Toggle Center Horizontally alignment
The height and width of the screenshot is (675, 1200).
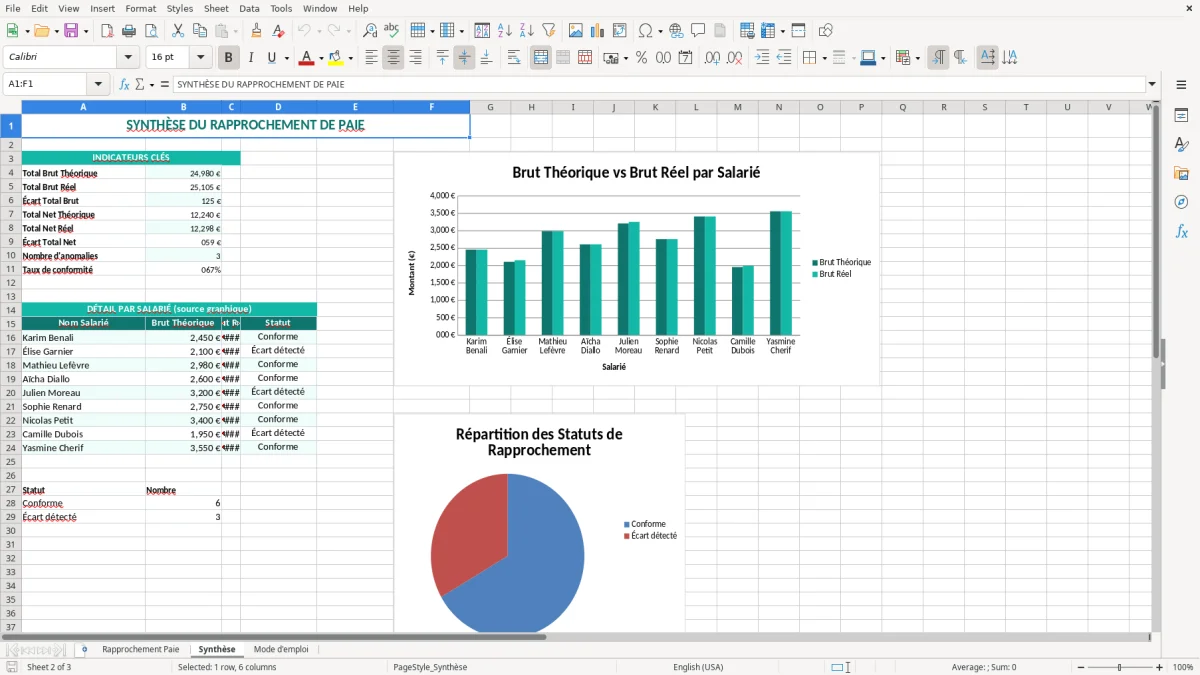393,58
